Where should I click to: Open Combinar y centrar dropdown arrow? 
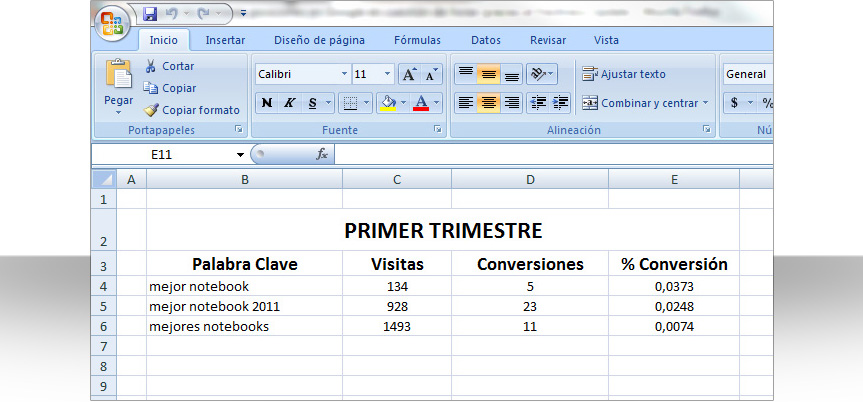[x=705, y=102]
